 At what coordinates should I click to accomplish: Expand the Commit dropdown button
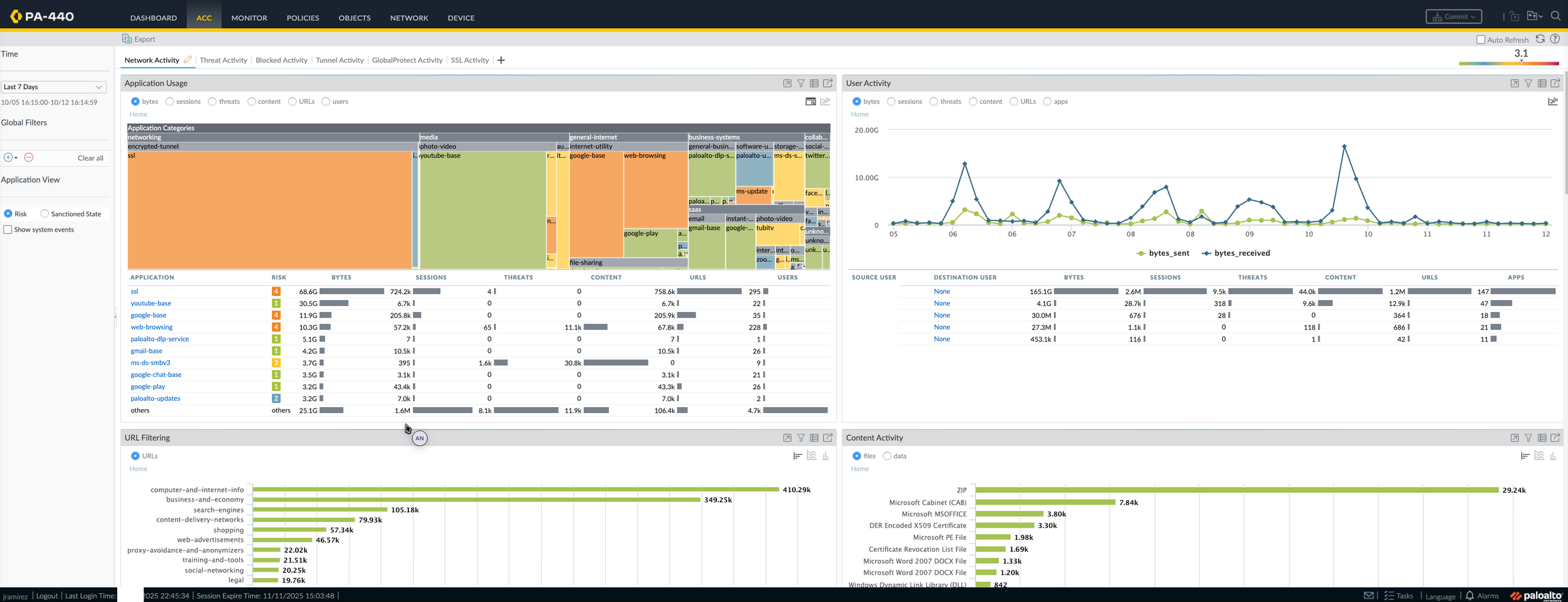(1454, 17)
